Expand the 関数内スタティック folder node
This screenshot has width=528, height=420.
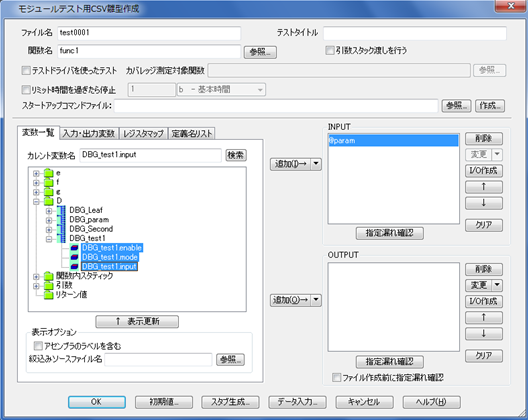pos(36,277)
